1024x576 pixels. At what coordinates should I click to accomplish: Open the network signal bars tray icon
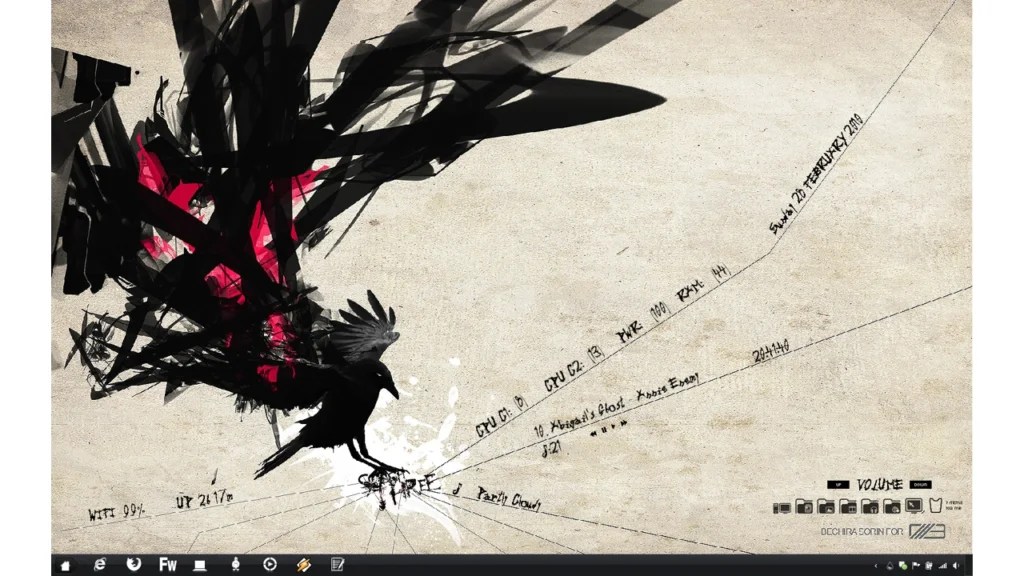[x=942, y=566]
